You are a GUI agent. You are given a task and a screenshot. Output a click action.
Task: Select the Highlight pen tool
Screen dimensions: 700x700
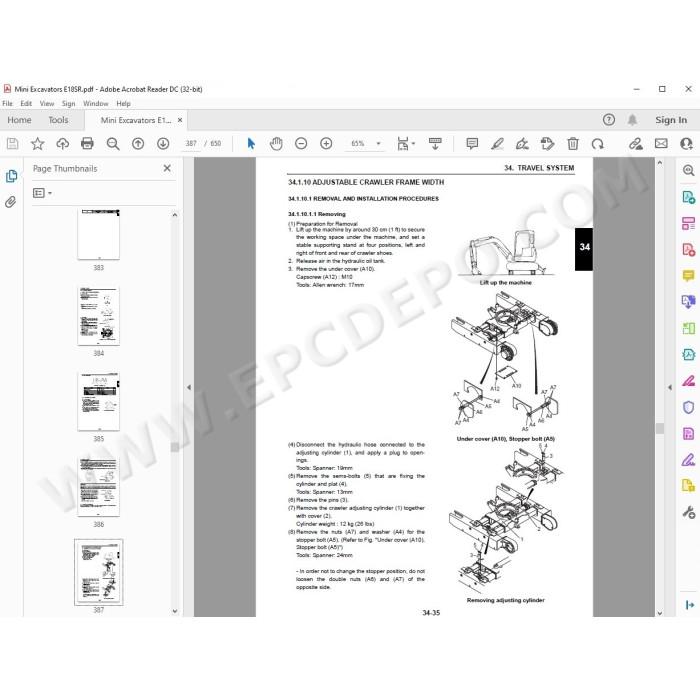tap(497, 143)
